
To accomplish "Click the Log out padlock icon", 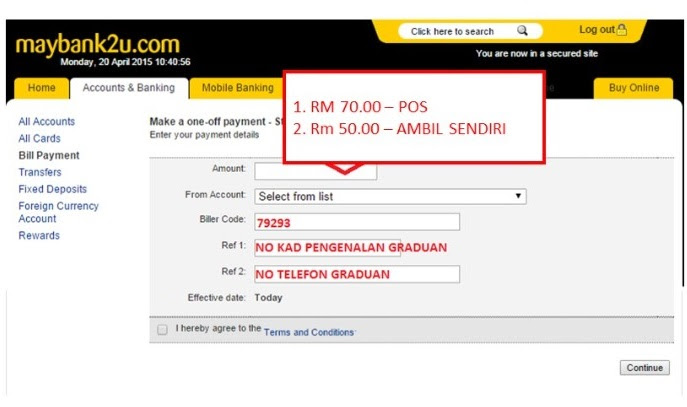I will 622,30.
